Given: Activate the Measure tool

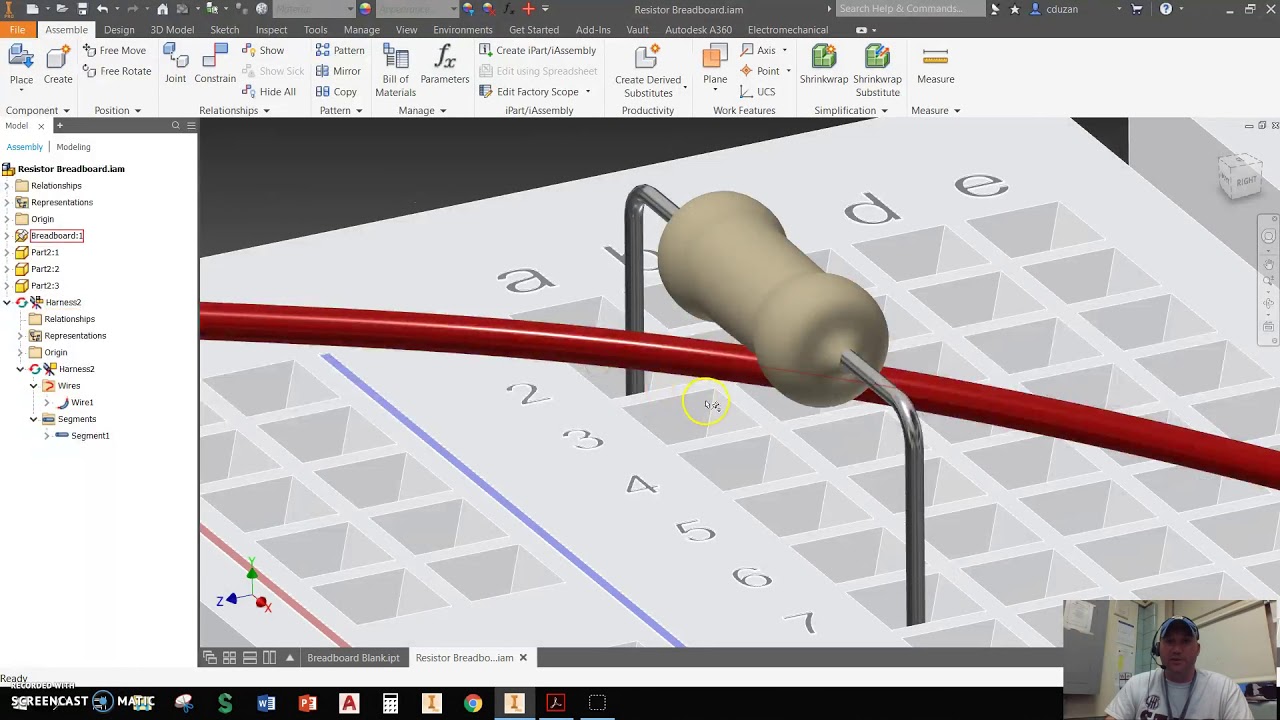Looking at the screenshot, I should [x=936, y=65].
